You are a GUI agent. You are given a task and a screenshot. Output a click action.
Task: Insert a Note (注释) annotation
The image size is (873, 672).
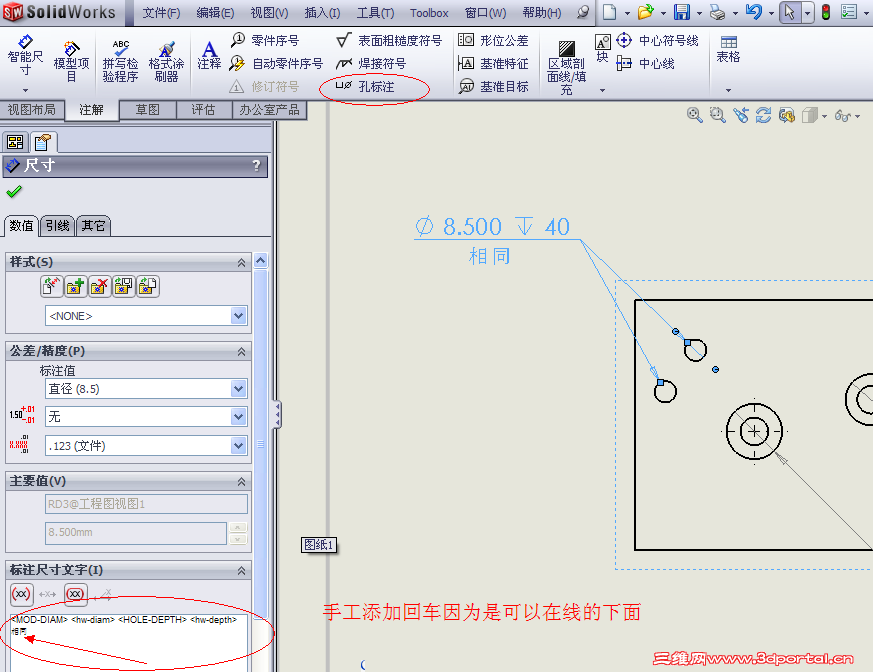coord(209,55)
